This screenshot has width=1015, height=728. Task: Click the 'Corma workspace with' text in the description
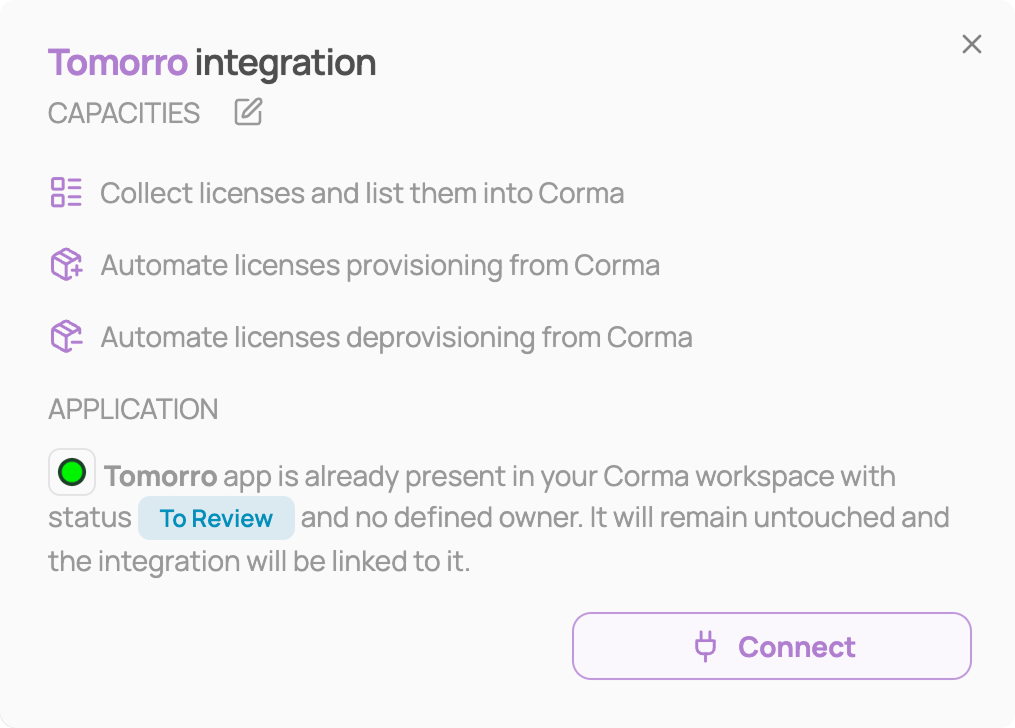click(750, 476)
